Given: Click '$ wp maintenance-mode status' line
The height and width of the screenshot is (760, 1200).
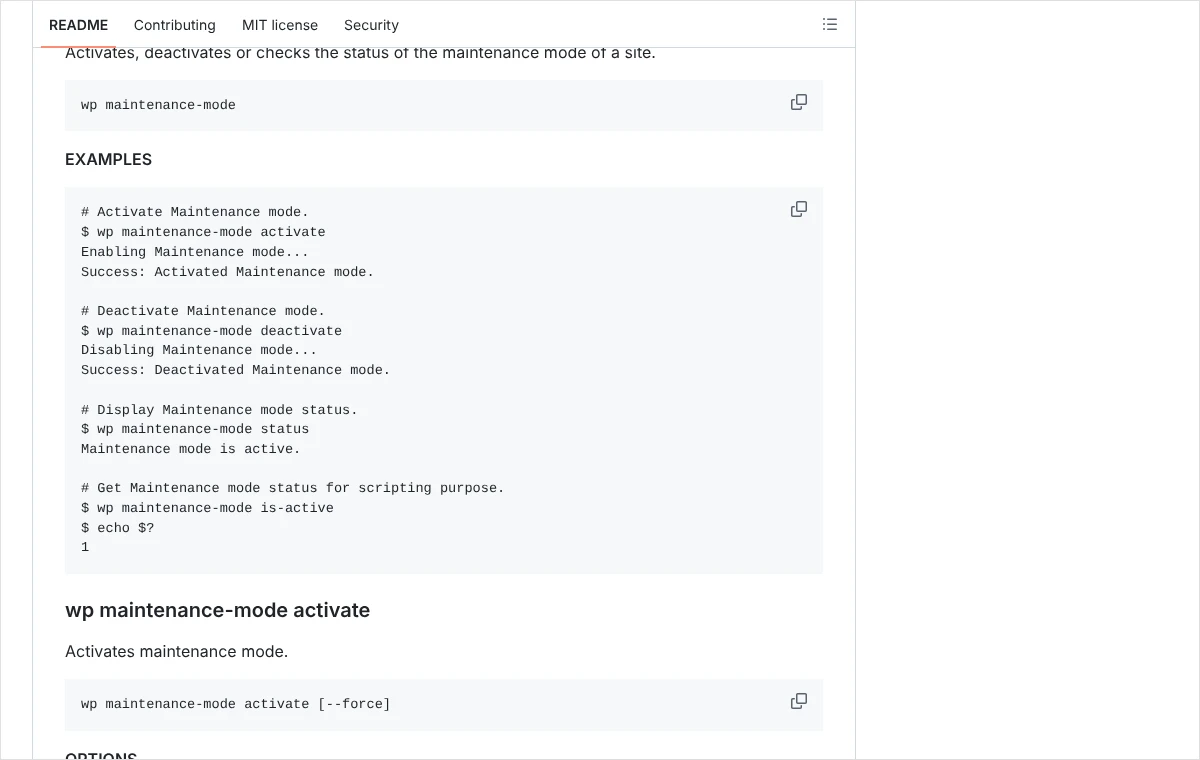Looking at the screenshot, I should point(195,429).
